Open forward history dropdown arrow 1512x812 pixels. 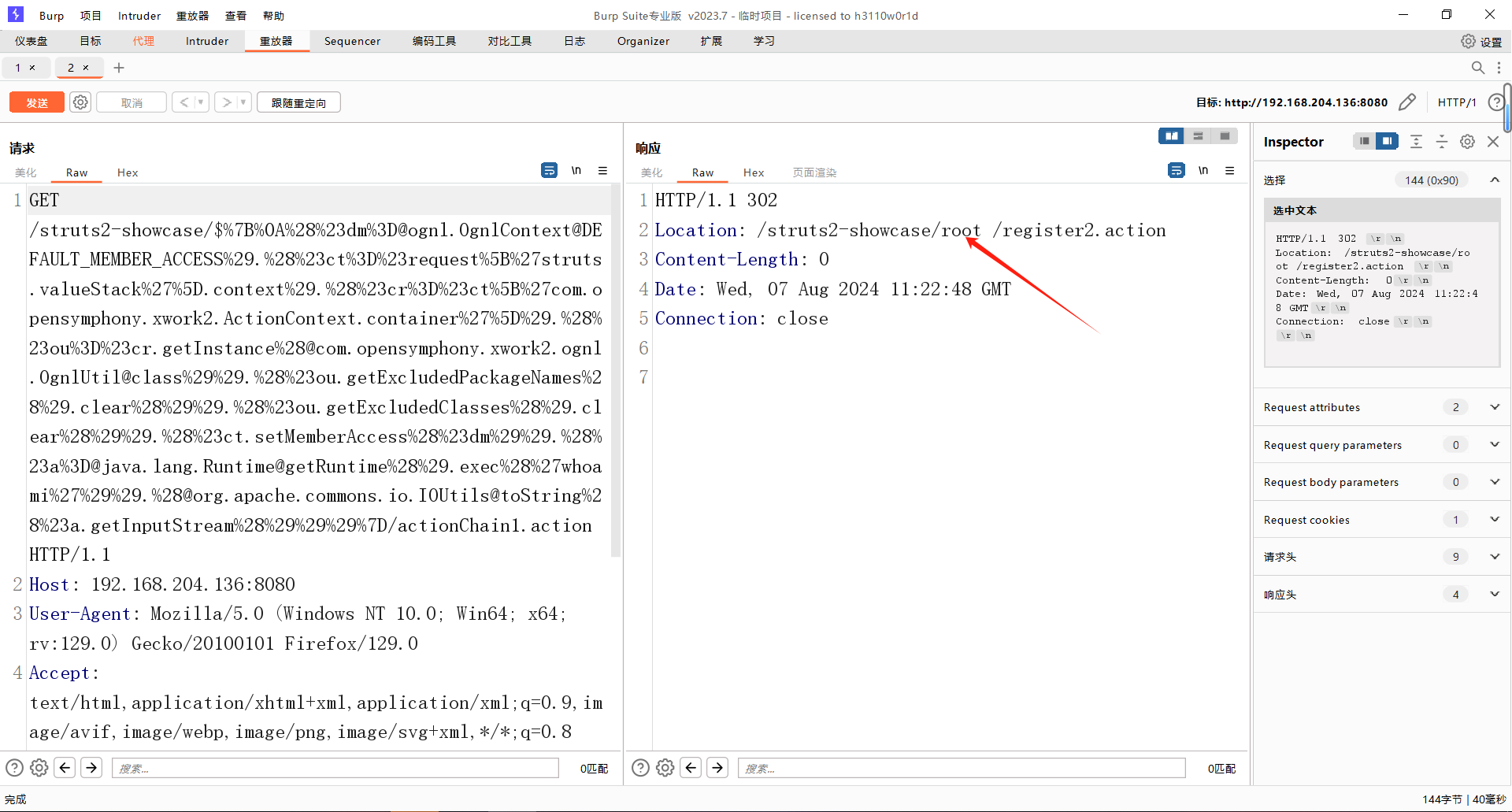pyautogui.click(x=243, y=102)
